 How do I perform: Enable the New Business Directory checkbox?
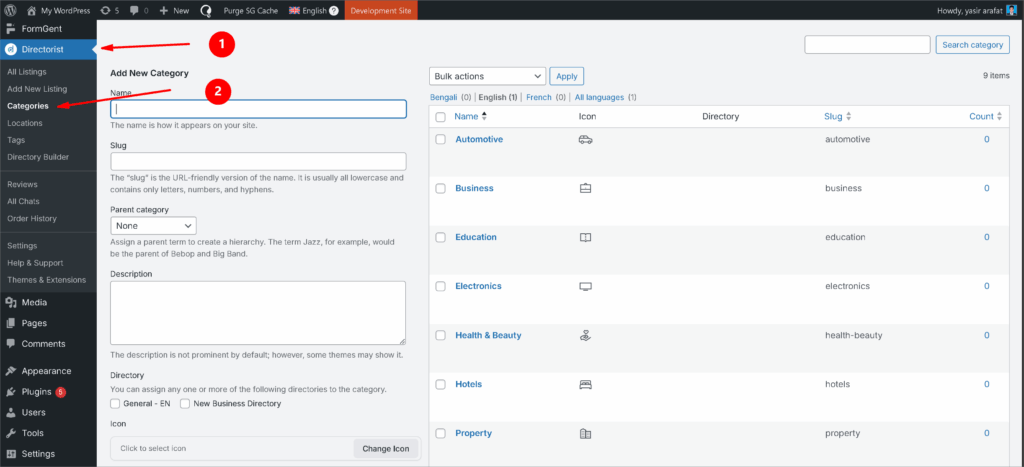(x=185, y=404)
